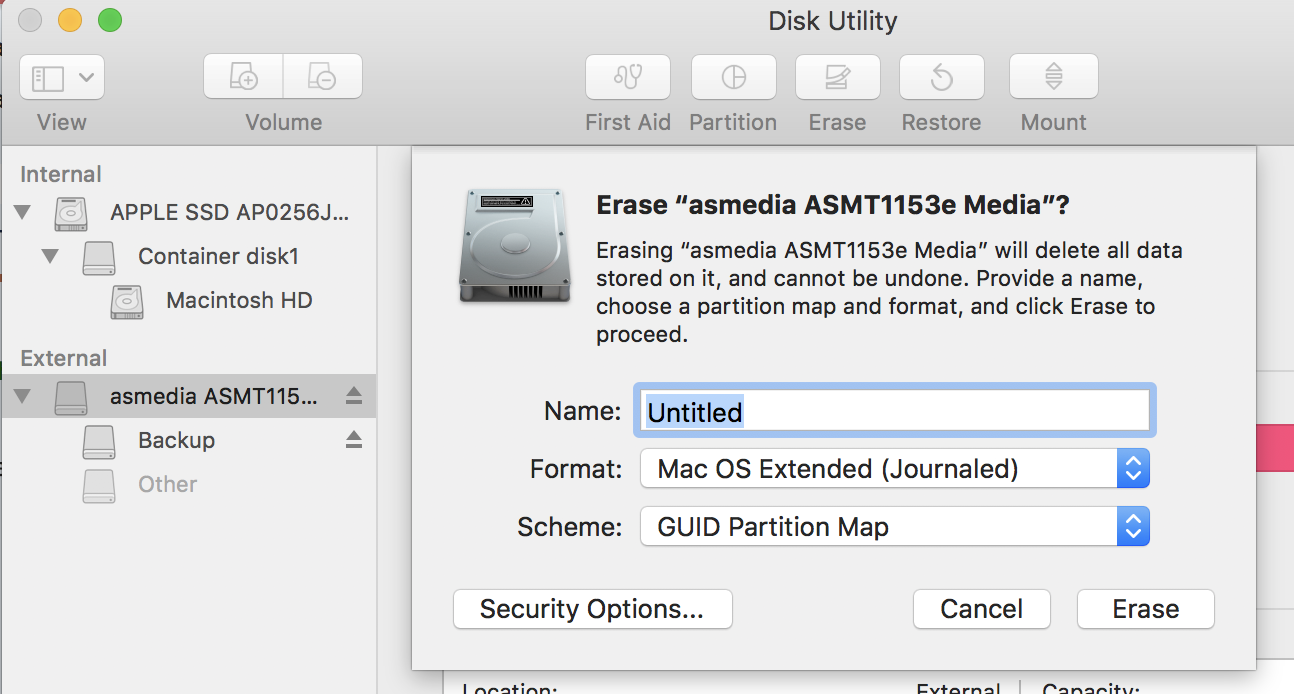This screenshot has width=1294, height=694.
Task: Open the View sidebar dropdown
Action: [x=61, y=77]
